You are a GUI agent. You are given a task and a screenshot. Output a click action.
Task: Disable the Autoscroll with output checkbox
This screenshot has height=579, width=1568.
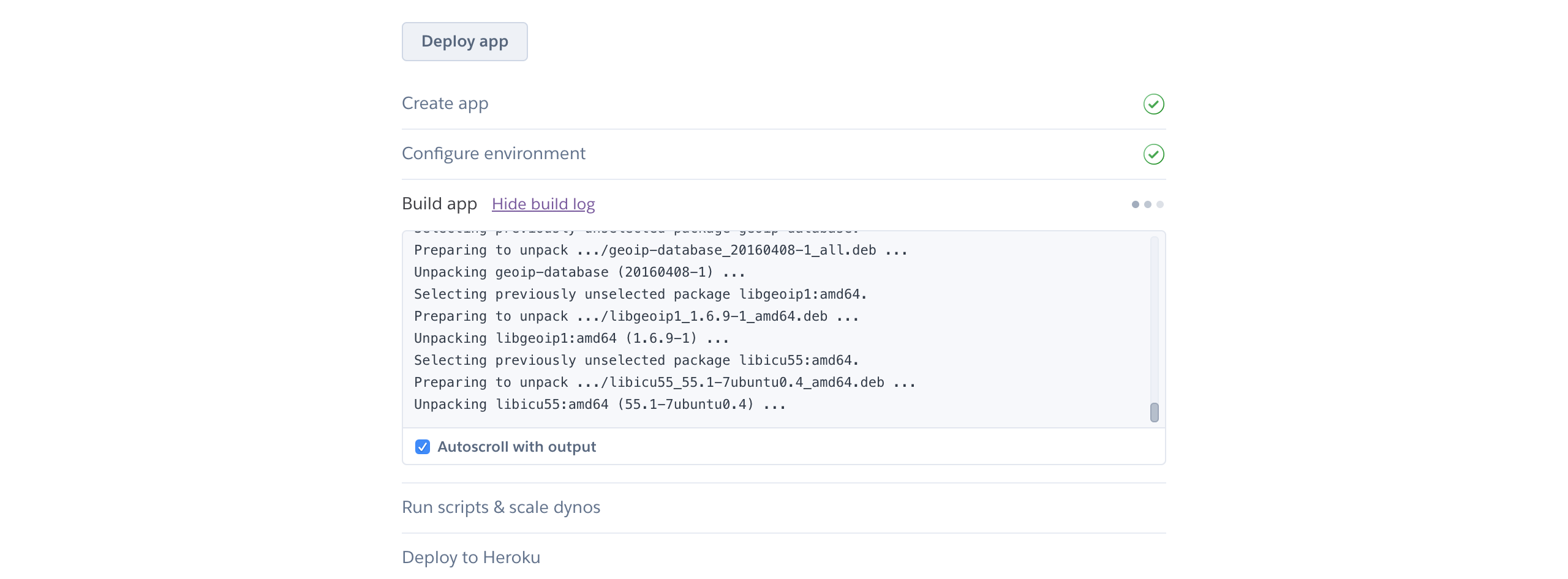pos(423,447)
